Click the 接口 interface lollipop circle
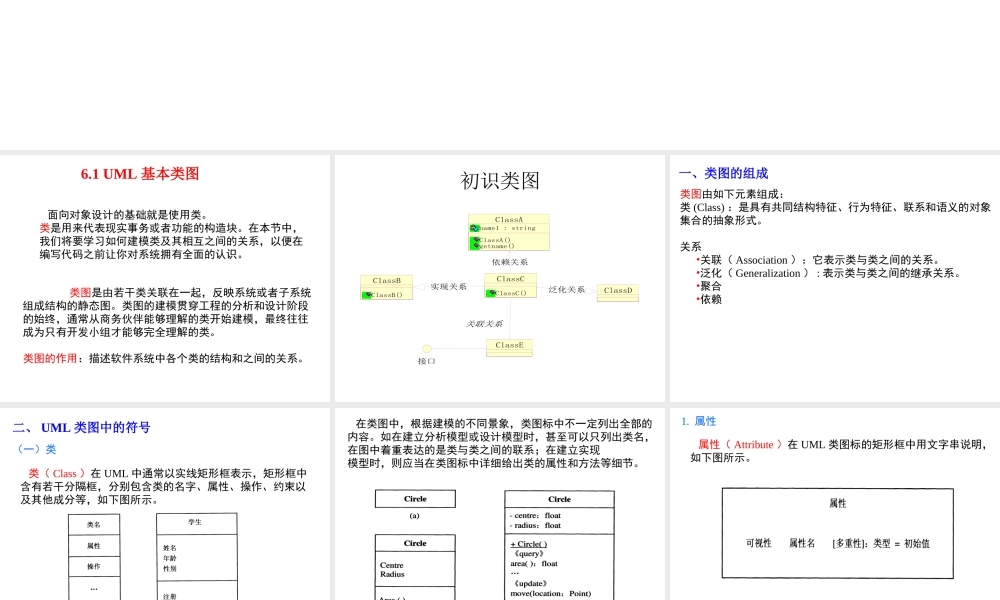The height and width of the screenshot is (600, 1000). (x=427, y=348)
